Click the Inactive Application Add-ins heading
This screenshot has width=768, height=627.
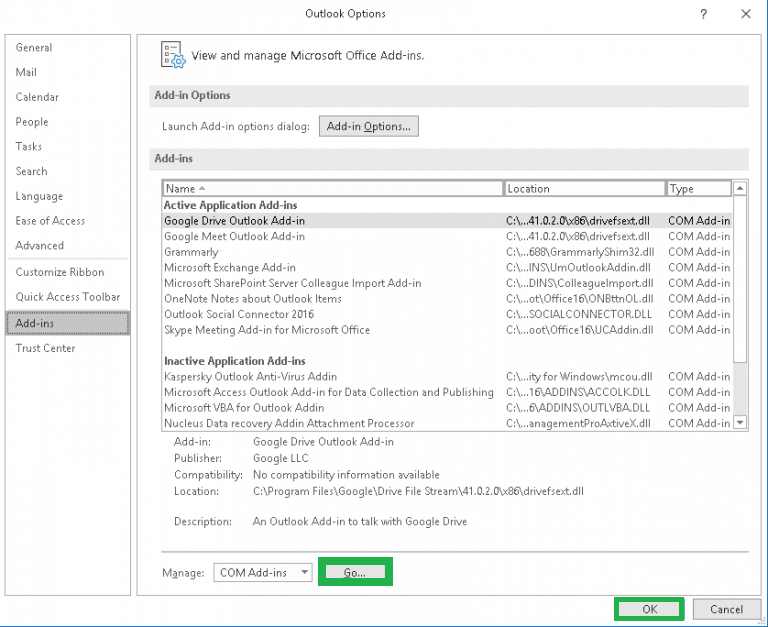point(235,362)
